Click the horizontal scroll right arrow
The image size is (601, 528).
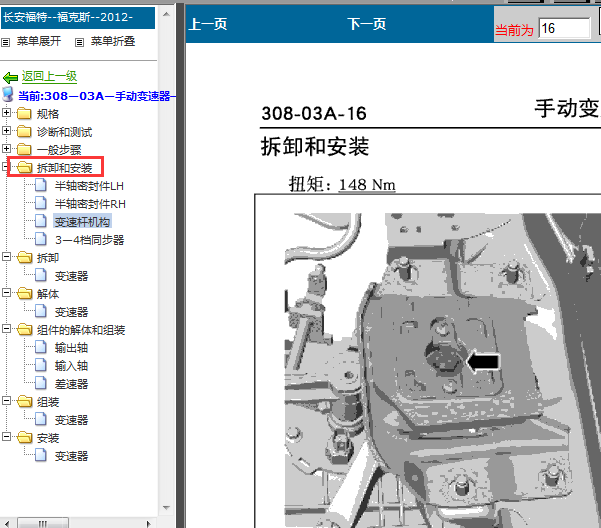pos(149,523)
